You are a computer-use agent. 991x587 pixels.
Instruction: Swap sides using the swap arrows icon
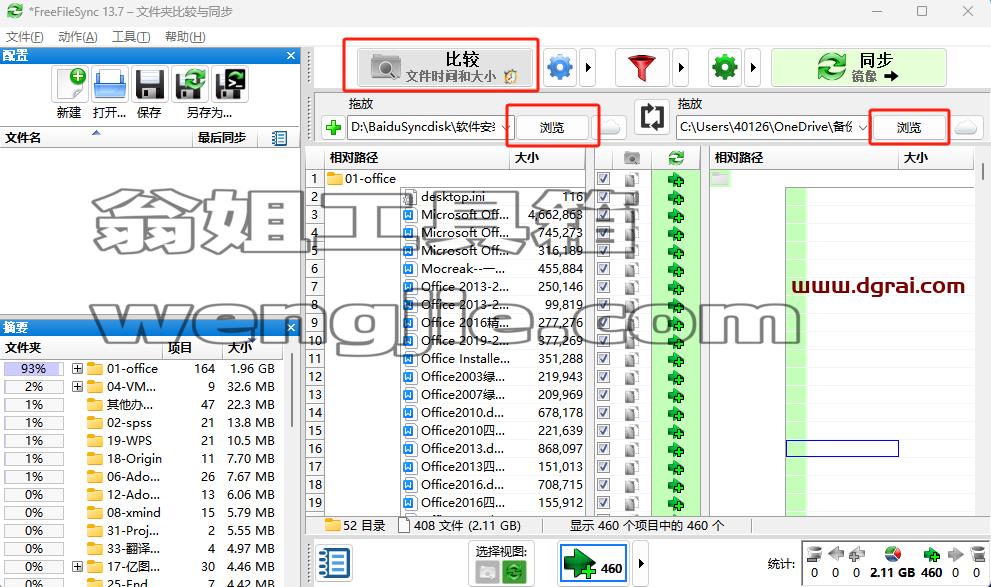(x=652, y=118)
